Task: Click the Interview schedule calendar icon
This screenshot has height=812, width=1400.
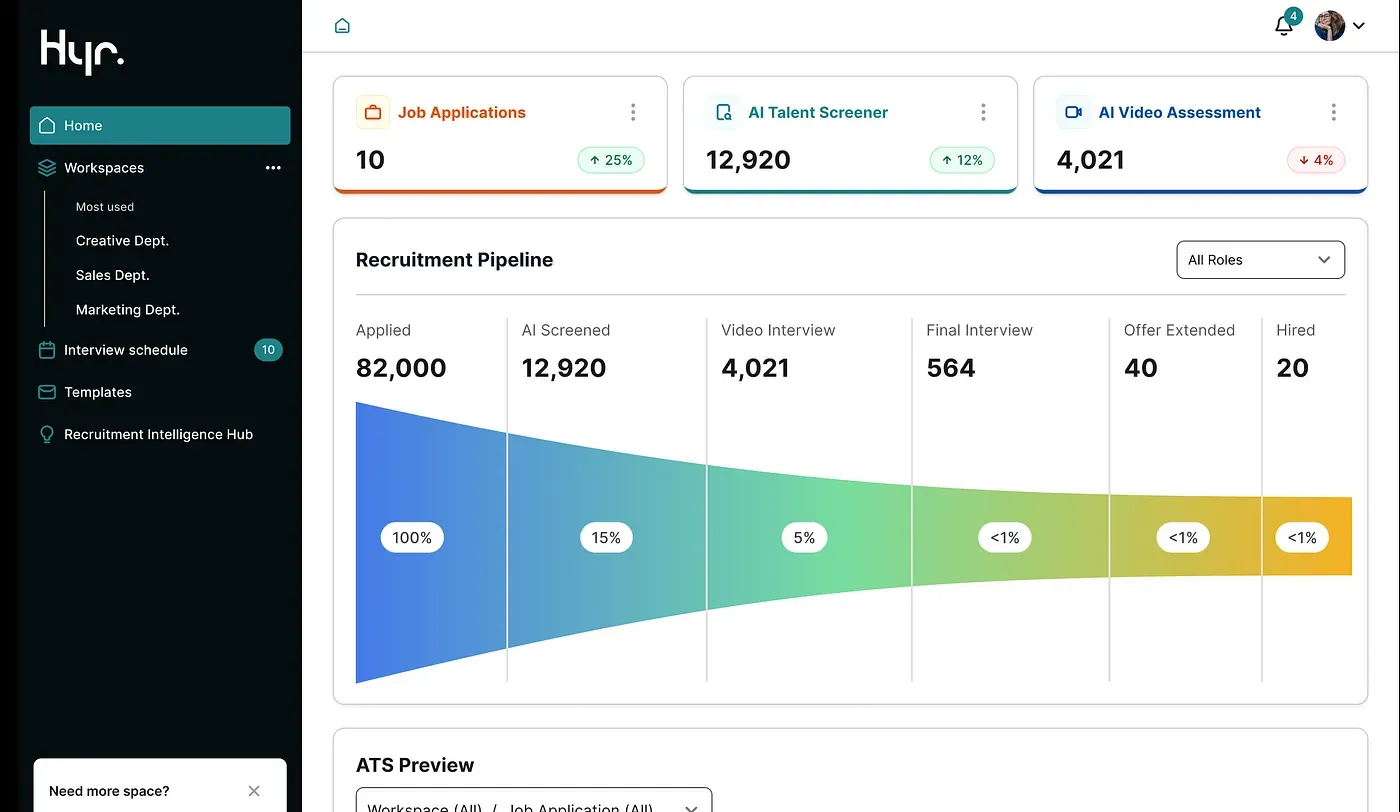Action: pos(46,350)
